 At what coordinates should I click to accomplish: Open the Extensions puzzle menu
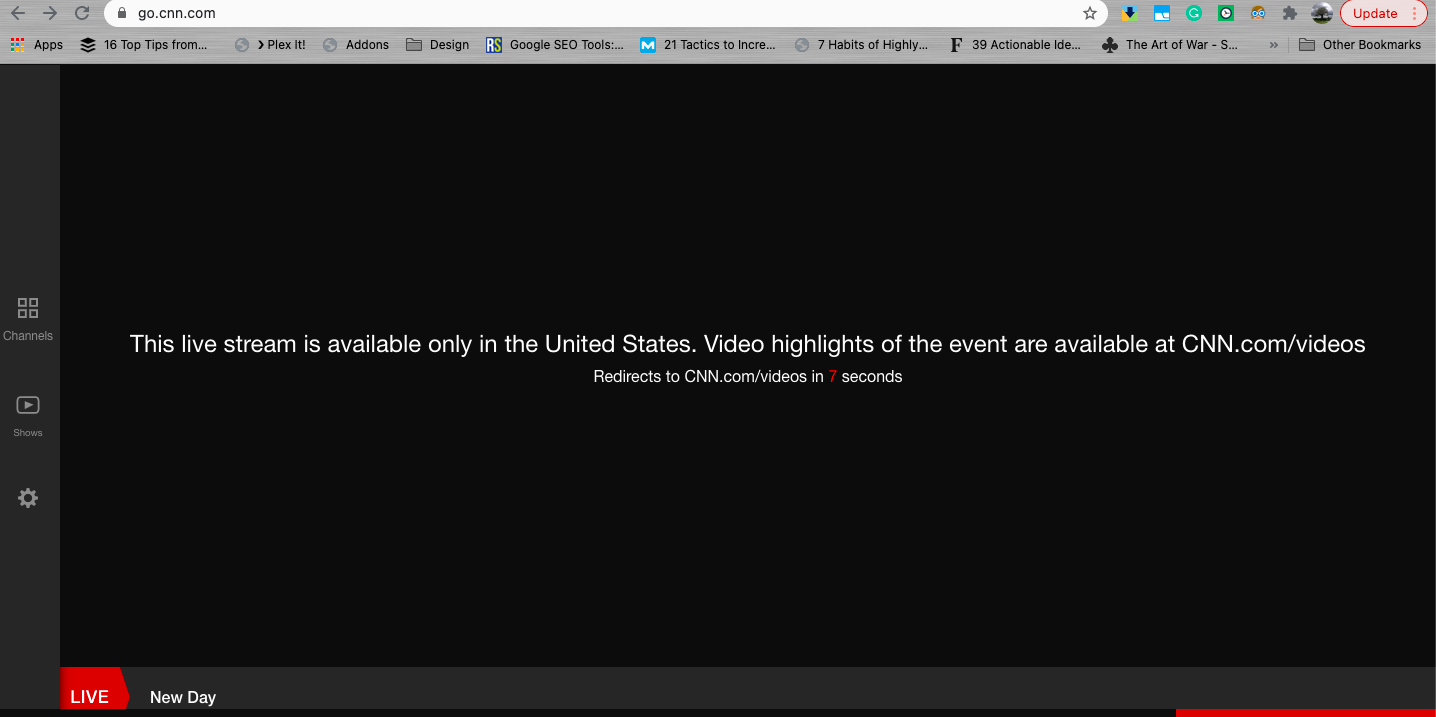[1289, 13]
